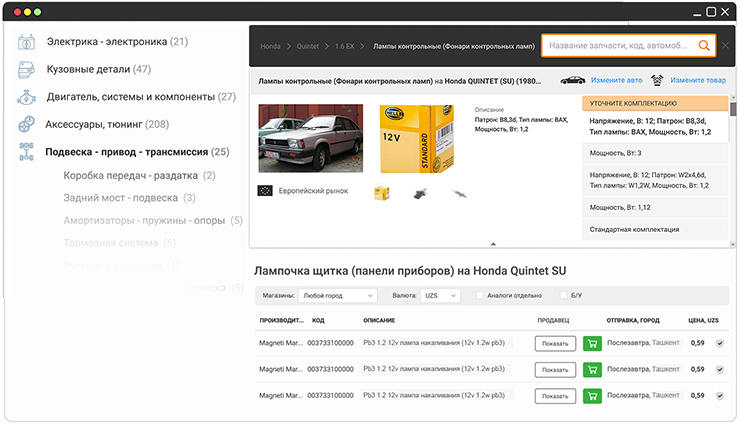Viewport: 740px width, 430px height.
Task: Select Амортизаторы - пружины - опоры subcategory
Action: click(x=153, y=220)
